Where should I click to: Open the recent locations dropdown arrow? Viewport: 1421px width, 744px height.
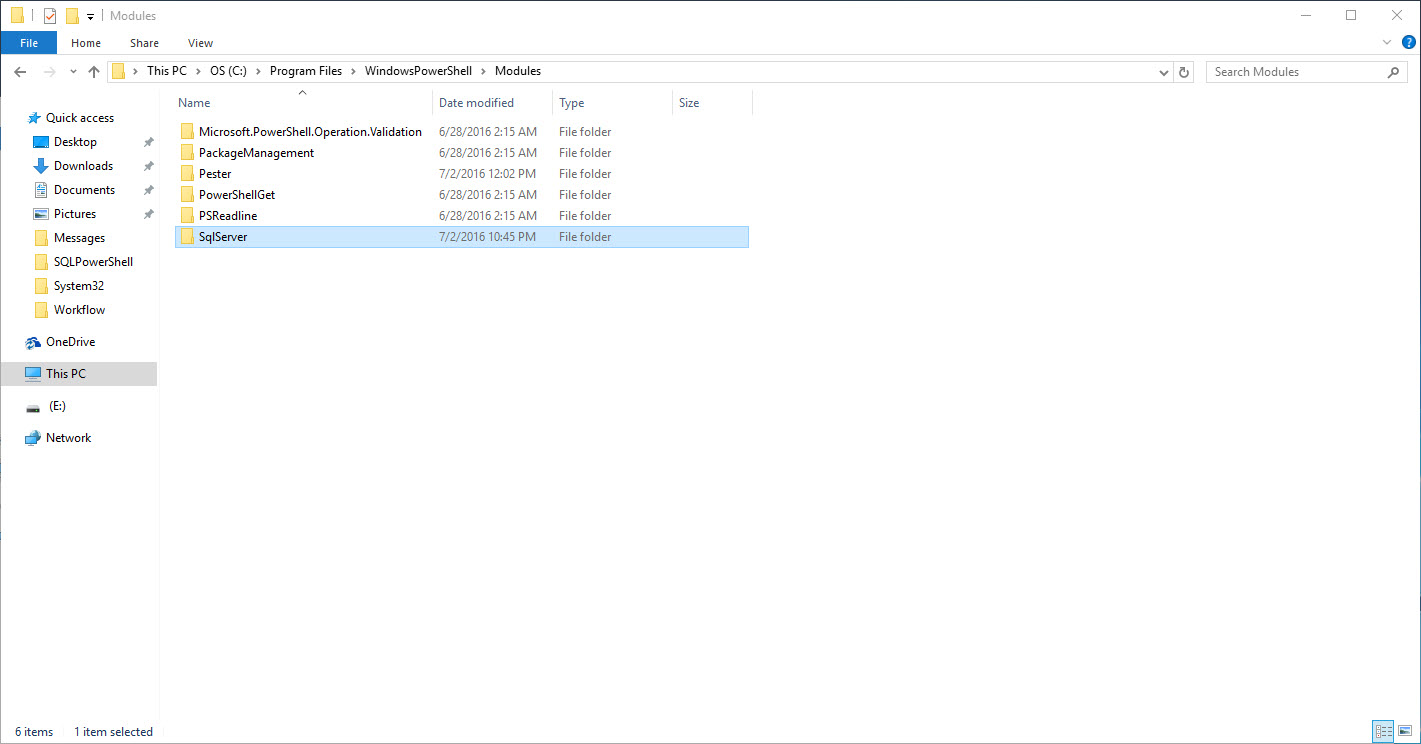73,72
